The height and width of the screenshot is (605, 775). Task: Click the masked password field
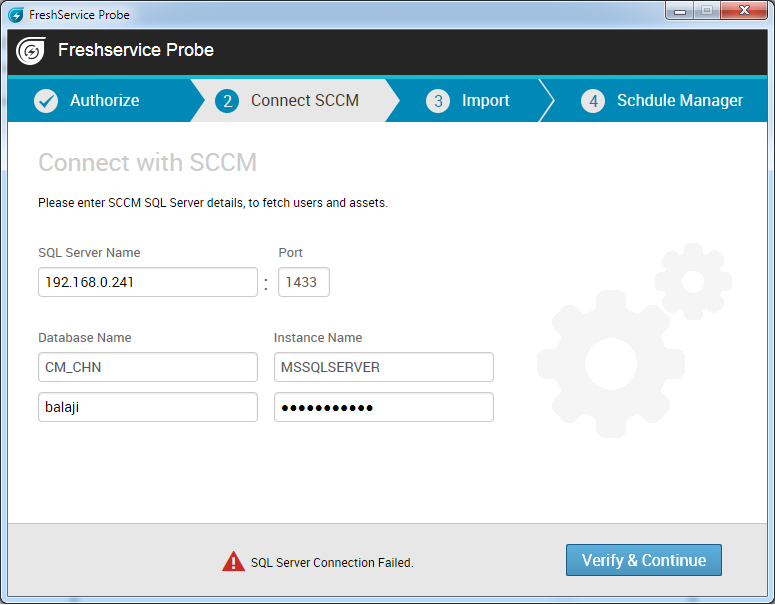pos(384,407)
